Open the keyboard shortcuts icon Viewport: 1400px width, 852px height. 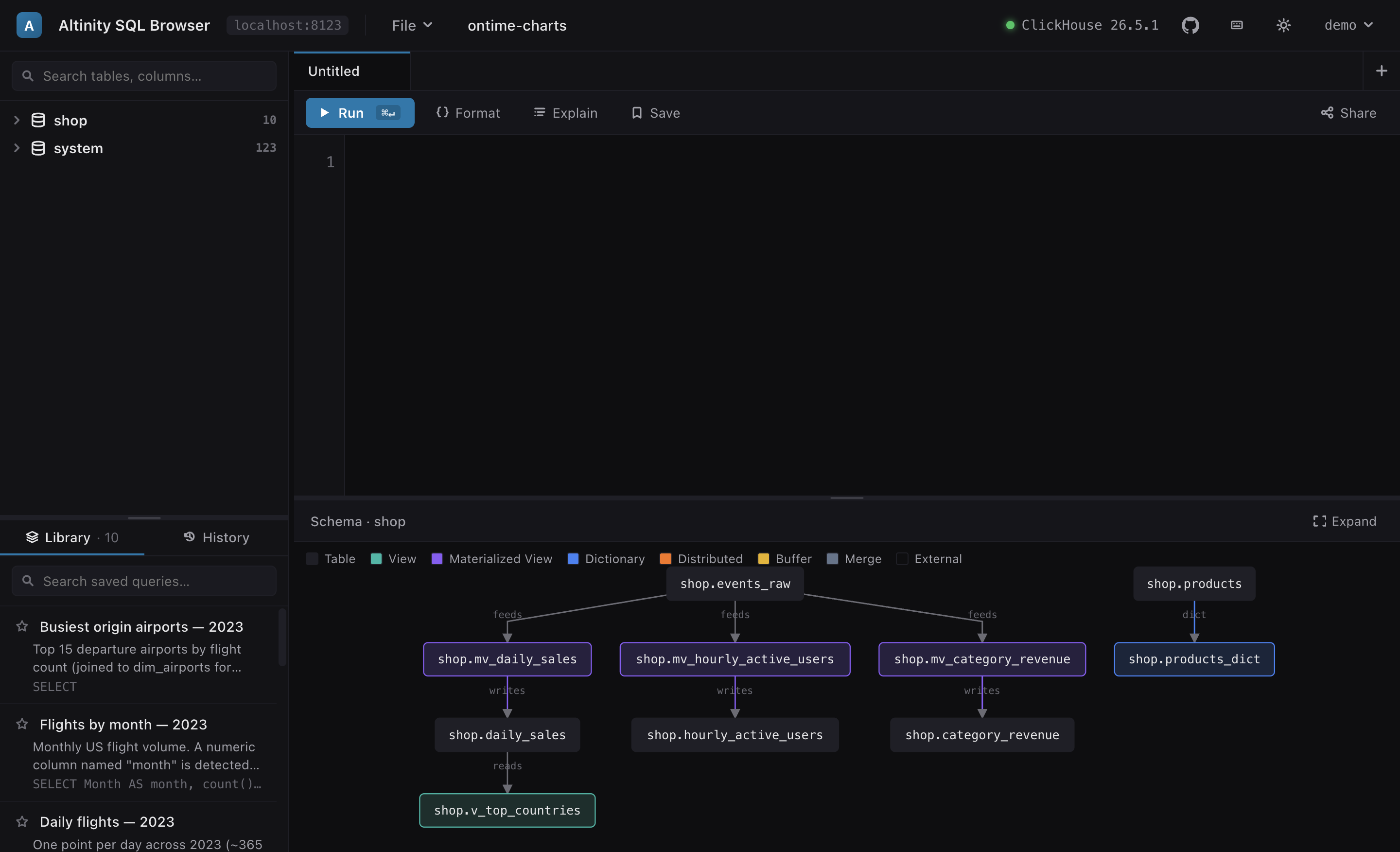pos(1236,25)
